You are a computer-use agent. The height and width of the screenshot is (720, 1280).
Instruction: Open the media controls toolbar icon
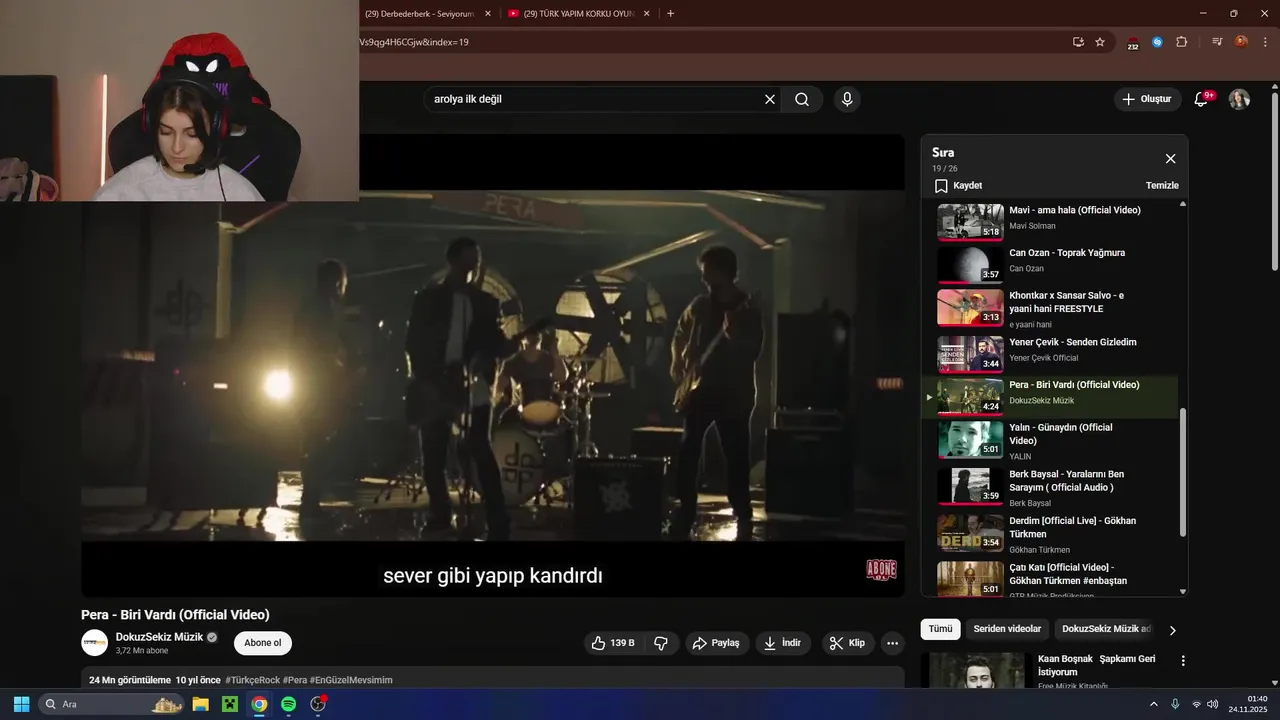(x=1217, y=42)
